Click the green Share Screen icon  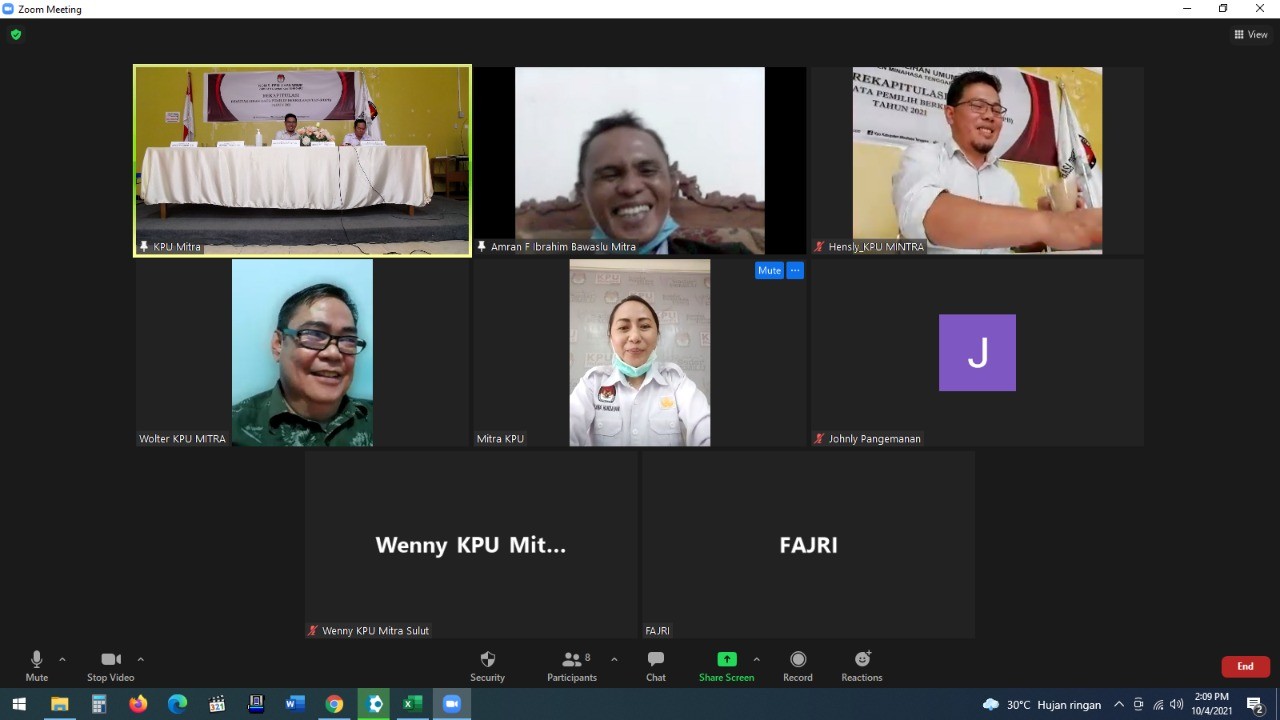click(x=727, y=659)
